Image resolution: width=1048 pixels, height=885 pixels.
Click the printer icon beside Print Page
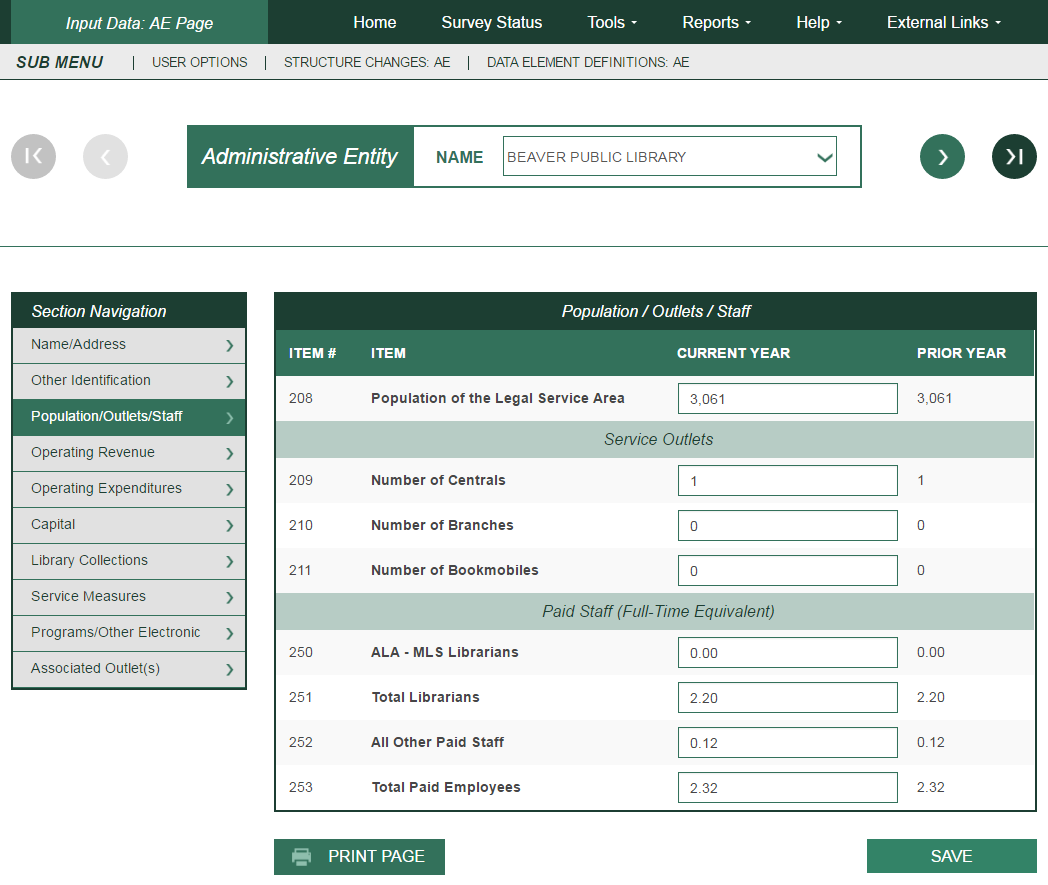pyautogui.click(x=301, y=857)
